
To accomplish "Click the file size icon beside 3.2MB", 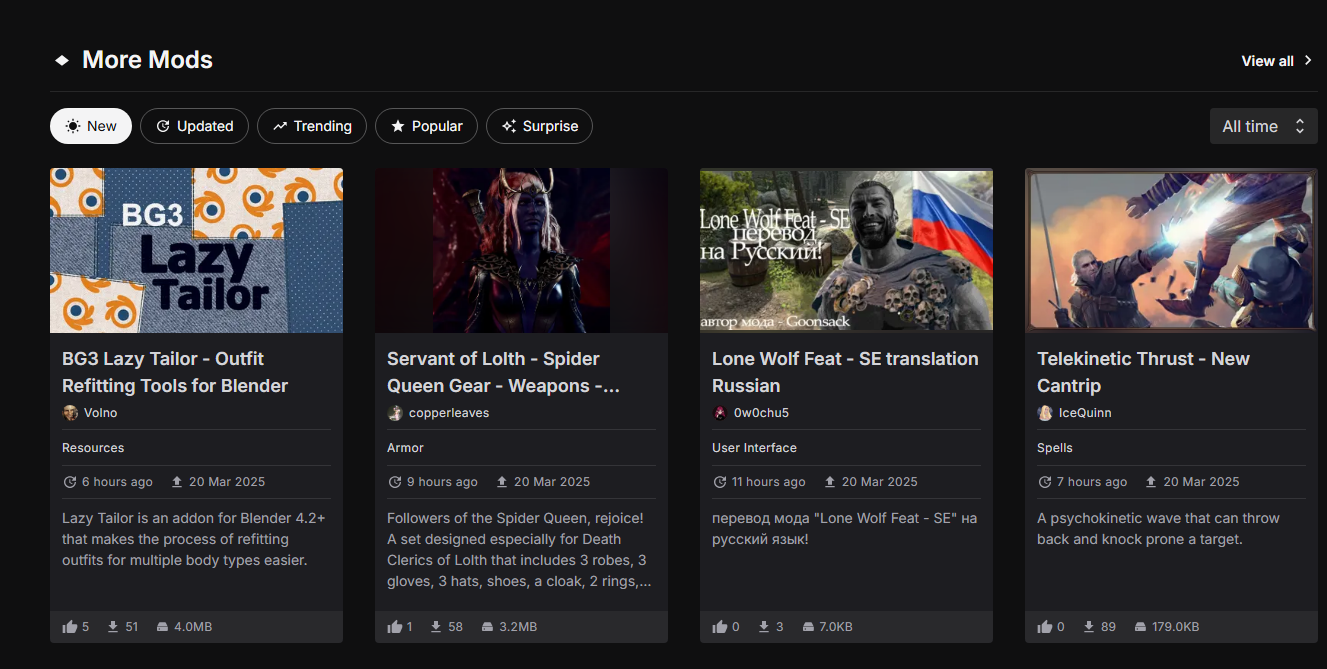I will 488,627.
